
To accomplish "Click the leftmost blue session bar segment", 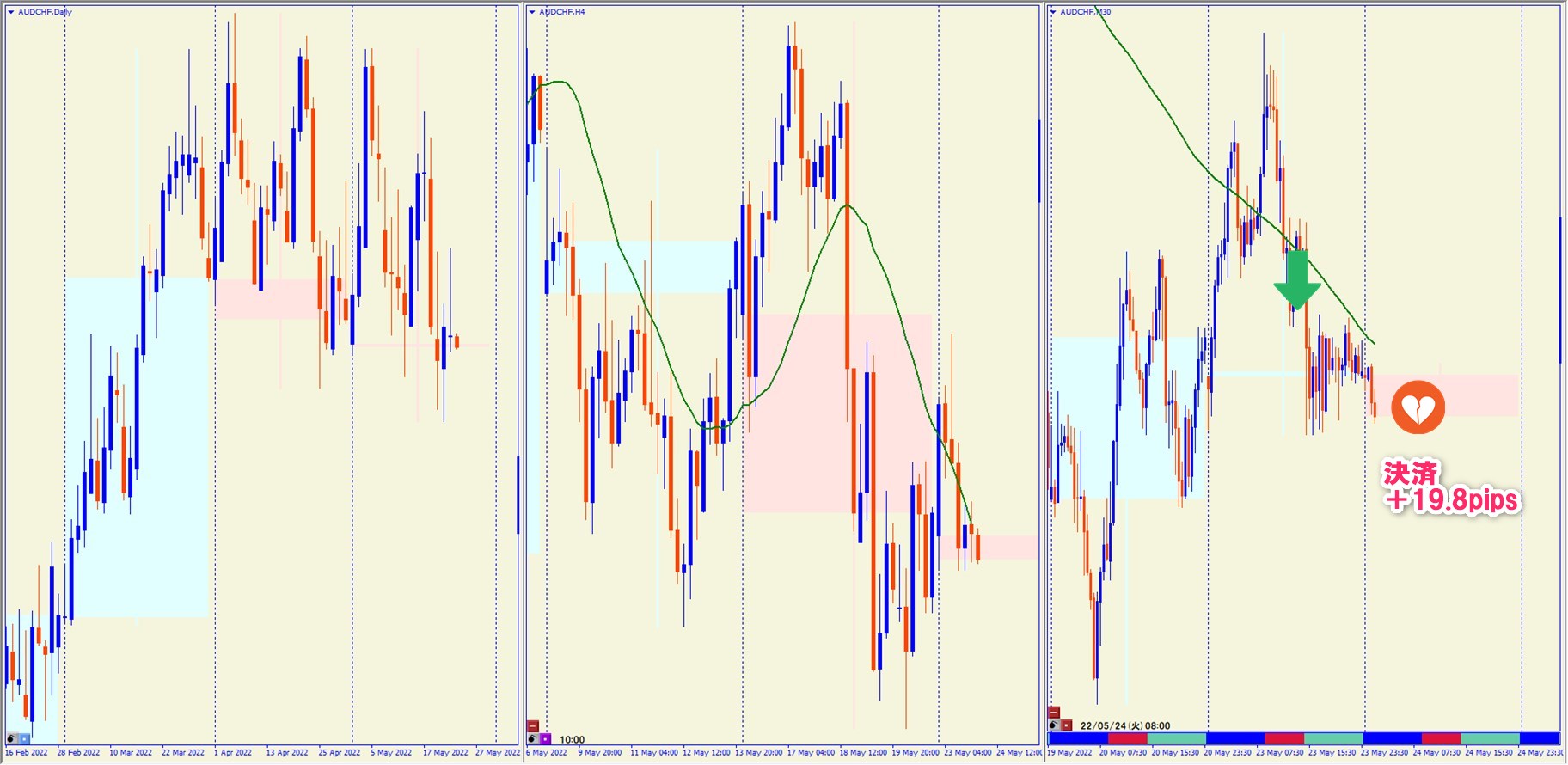I will tap(1078, 738).
